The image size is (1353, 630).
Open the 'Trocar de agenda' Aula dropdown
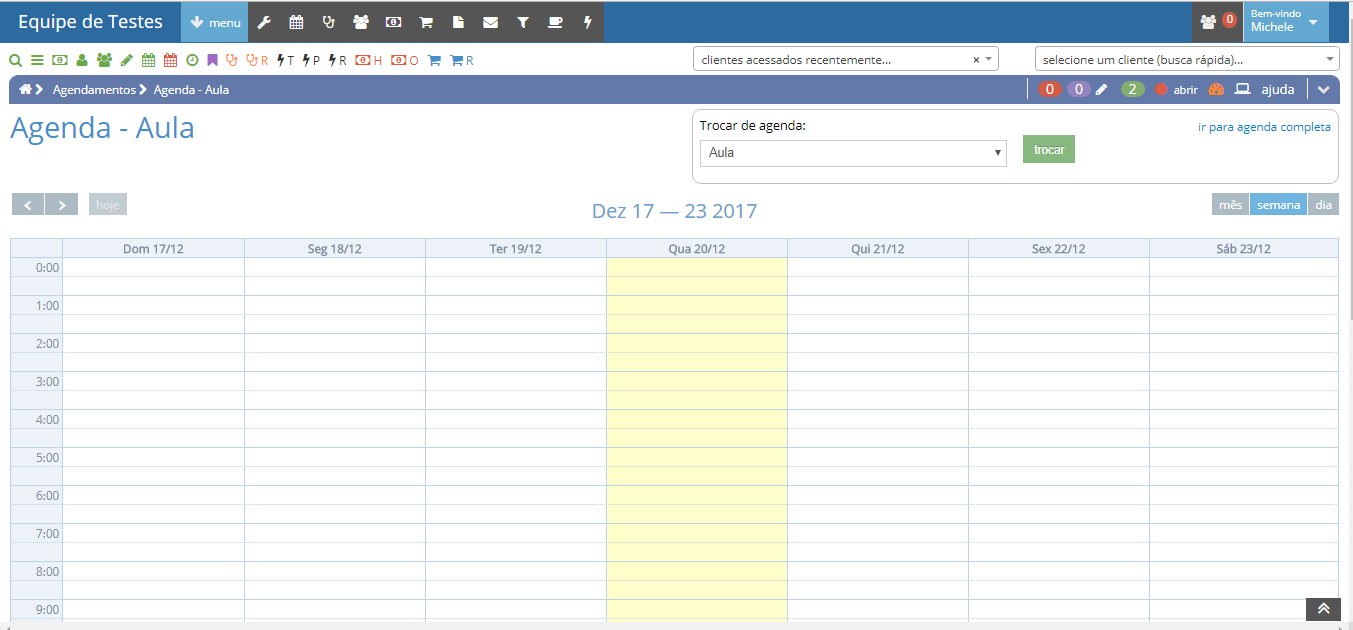tap(852, 153)
